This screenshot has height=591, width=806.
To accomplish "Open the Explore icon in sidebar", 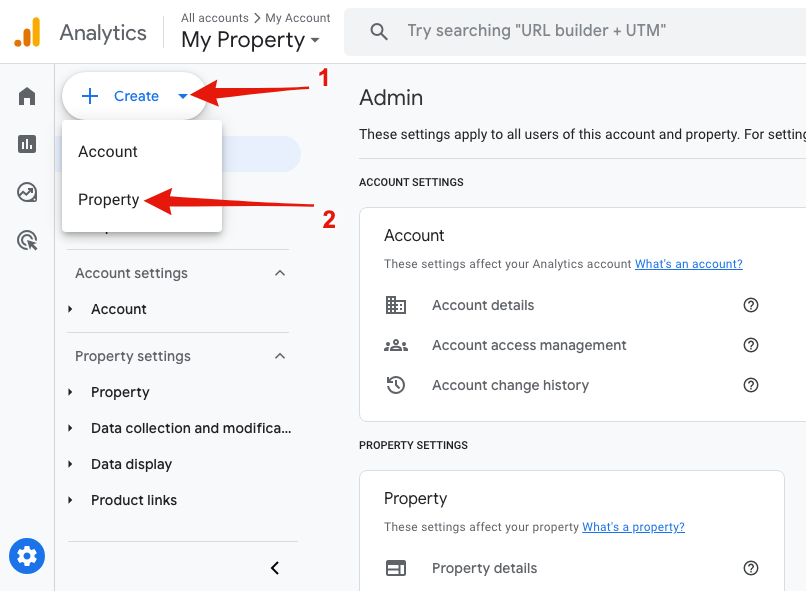I will (x=27, y=192).
